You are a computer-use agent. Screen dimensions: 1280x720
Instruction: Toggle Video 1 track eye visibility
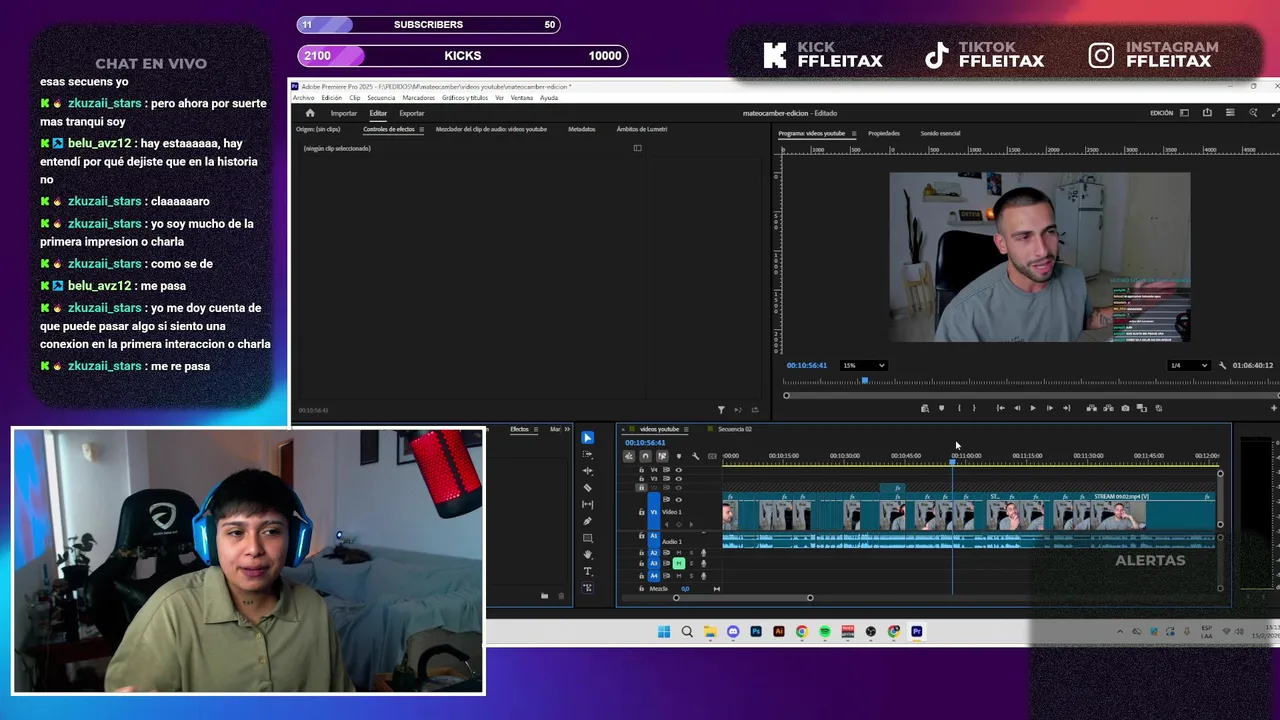[x=679, y=500]
